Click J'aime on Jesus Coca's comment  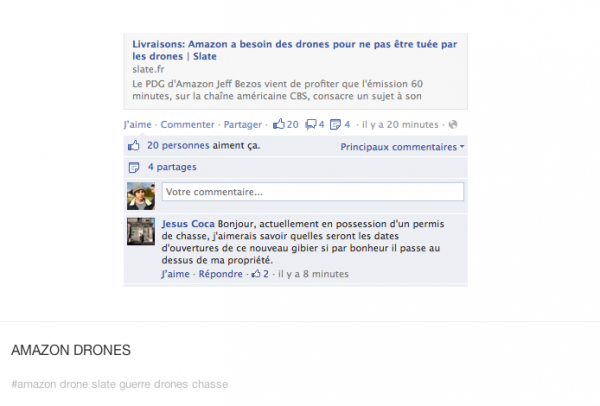click(175, 274)
